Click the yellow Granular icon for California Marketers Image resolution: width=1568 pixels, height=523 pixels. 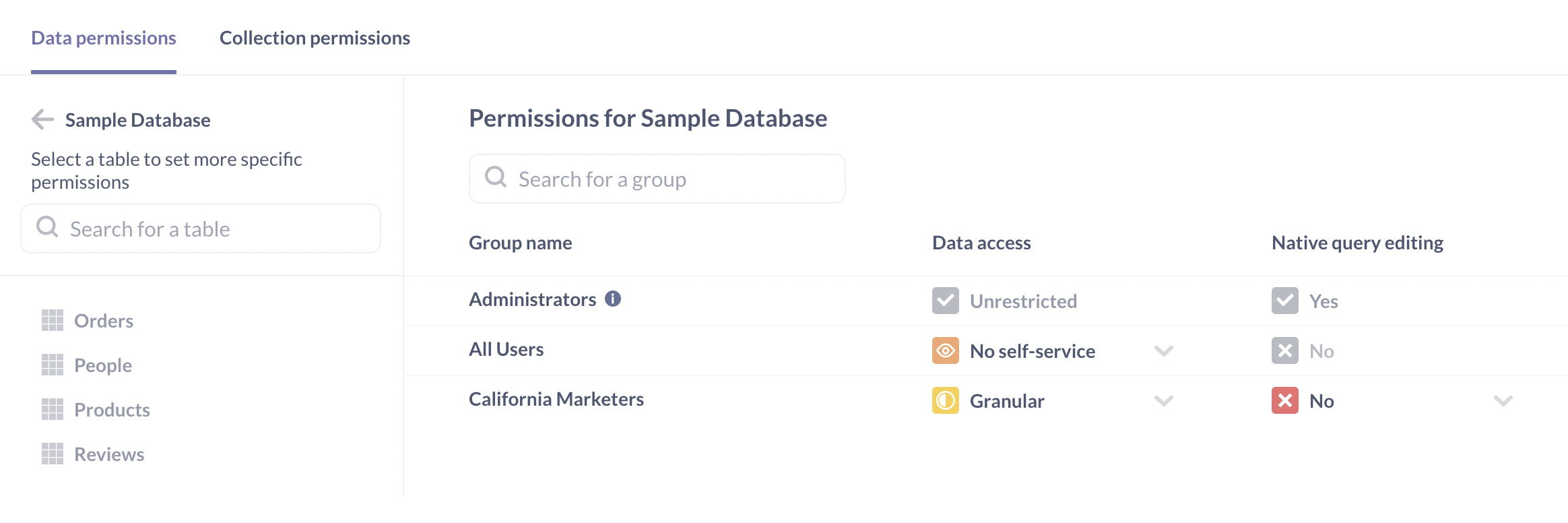[x=946, y=400]
